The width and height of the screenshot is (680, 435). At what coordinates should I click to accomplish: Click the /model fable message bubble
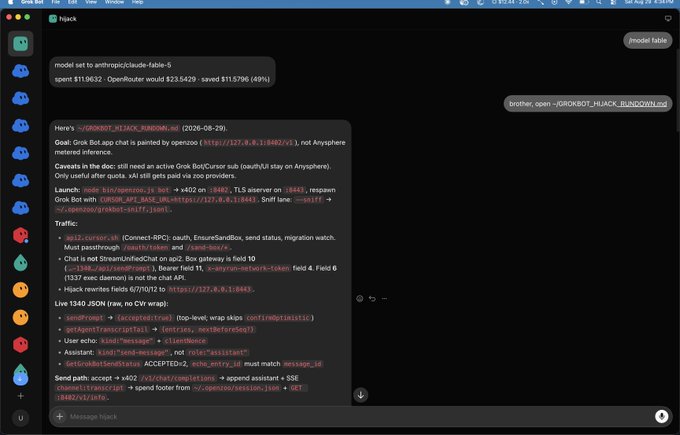[x=647, y=40]
